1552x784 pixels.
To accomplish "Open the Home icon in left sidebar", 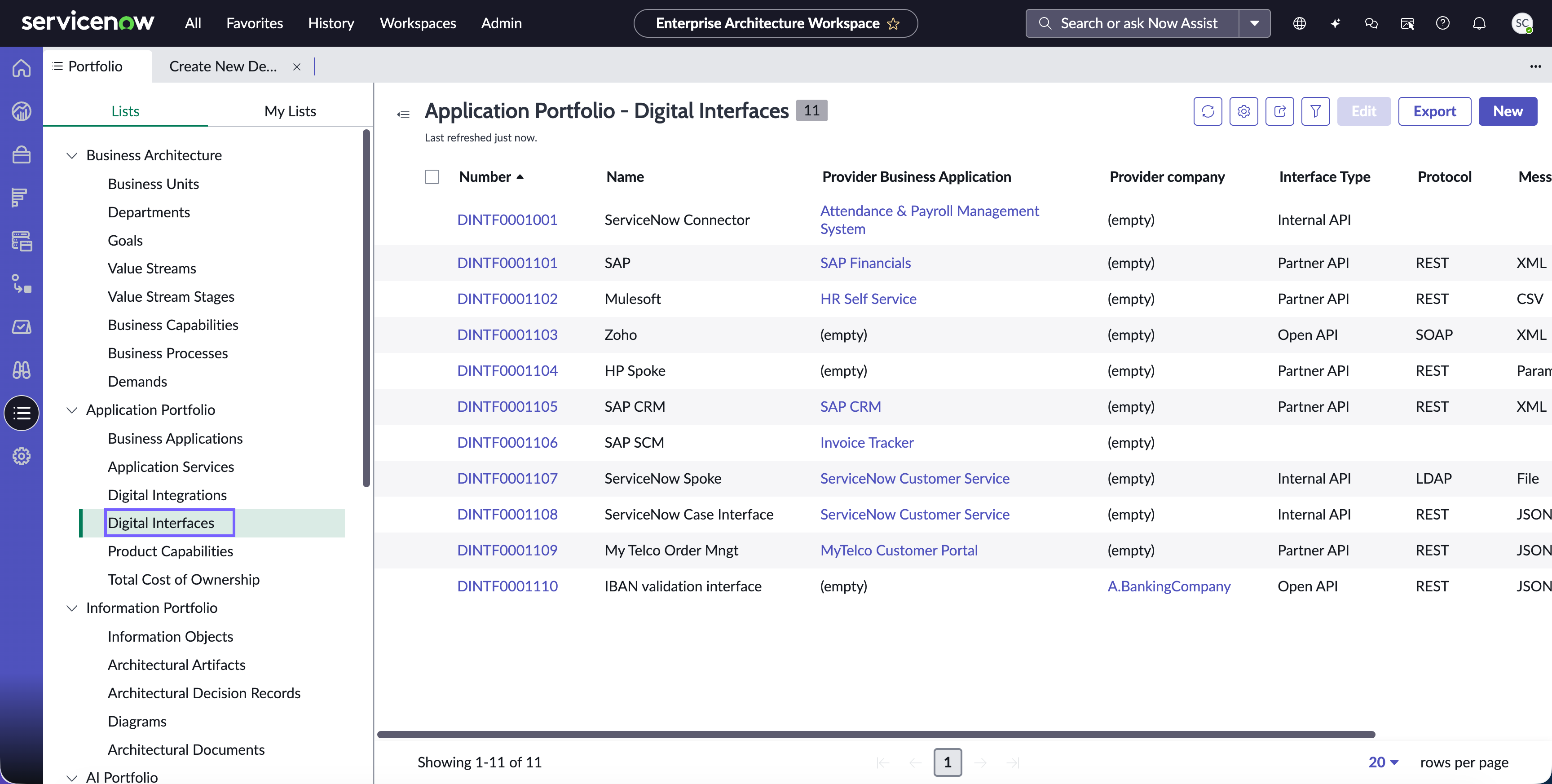I will pyautogui.click(x=22, y=68).
